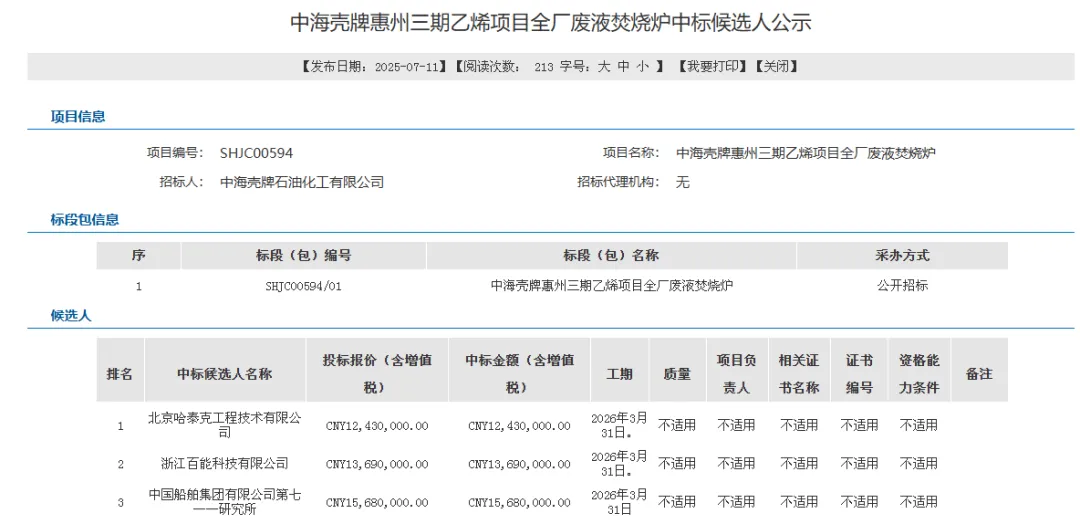The height and width of the screenshot is (524, 1080).
Task: Set font size to 小 (small)
Action: (642, 67)
